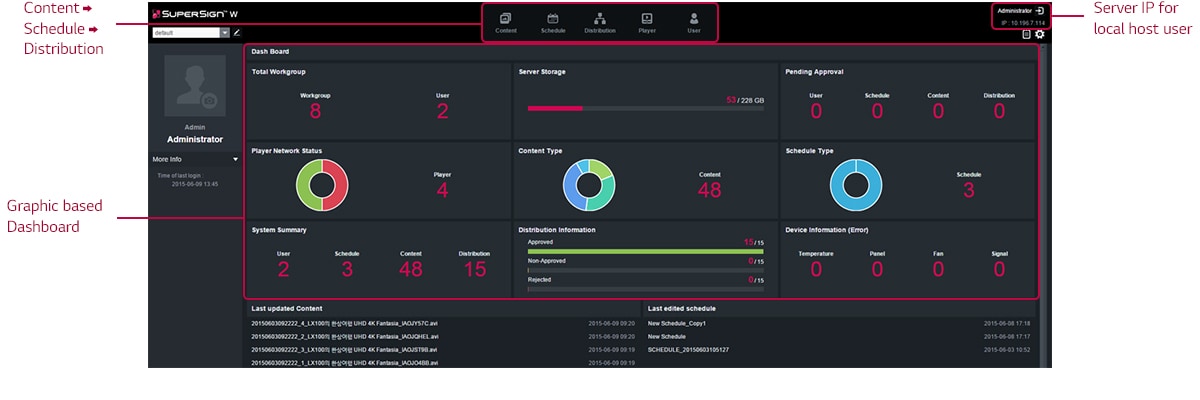This screenshot has width=1200, height=400.
Task: Open New Schedule_Copy1 in last edited schedule
Action: [677, 324]
